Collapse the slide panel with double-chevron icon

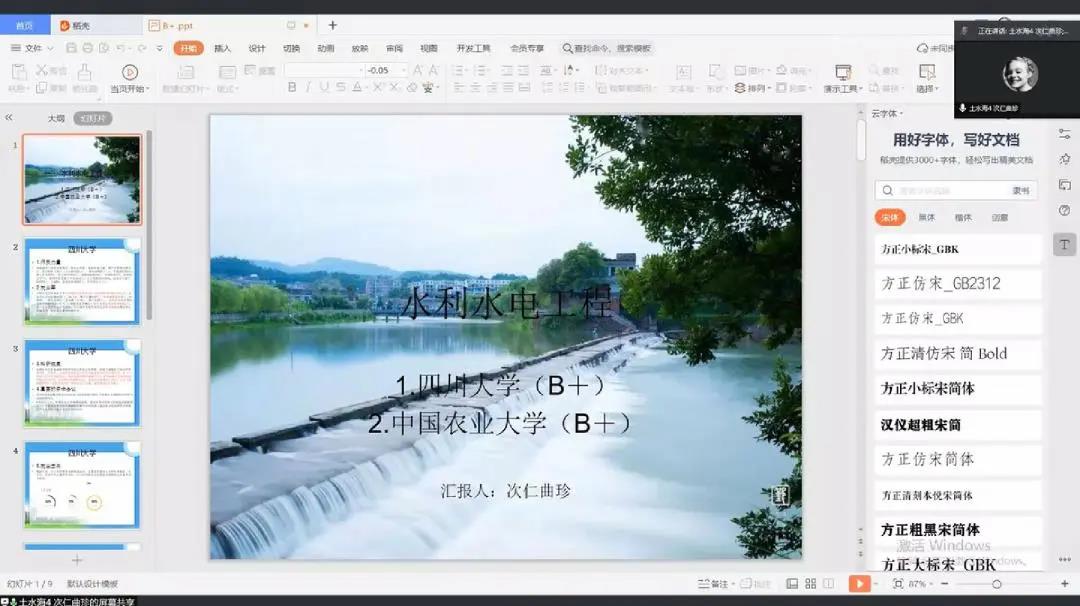pyautogui.click(x=9, y=118)
